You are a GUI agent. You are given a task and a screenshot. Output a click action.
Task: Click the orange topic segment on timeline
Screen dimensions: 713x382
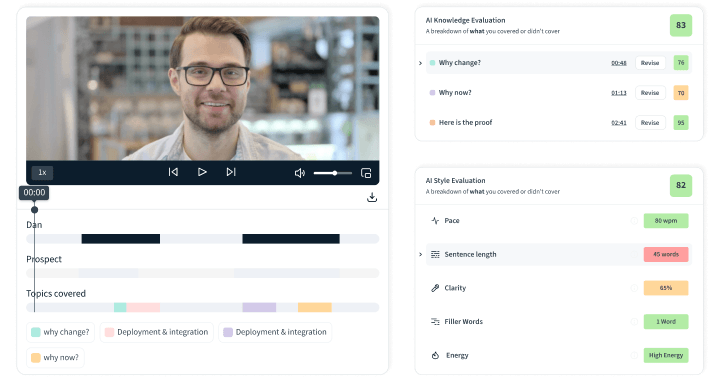pos(315,307)
